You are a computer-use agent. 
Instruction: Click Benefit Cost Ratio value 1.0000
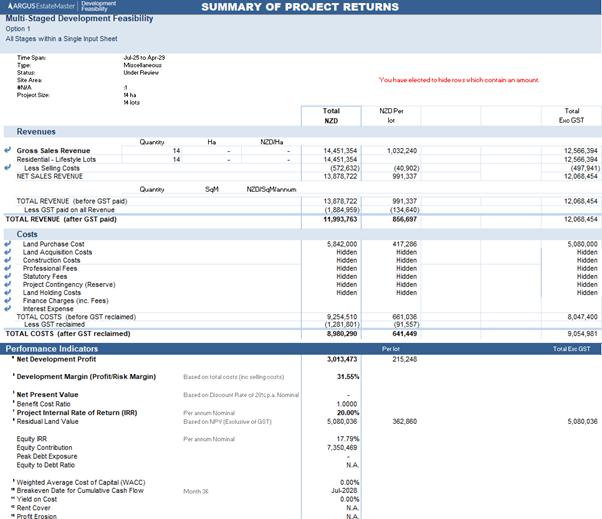click(x=347, y=404)
